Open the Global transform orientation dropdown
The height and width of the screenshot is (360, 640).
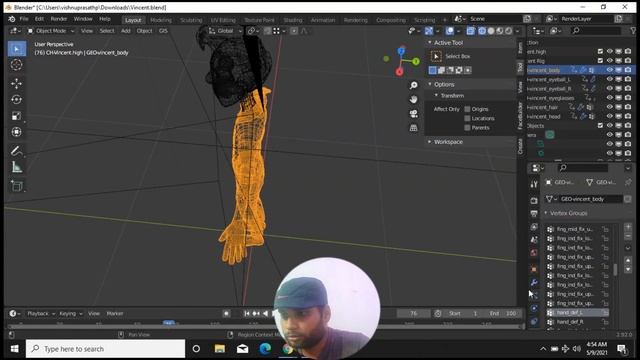[x=225, y=31]
